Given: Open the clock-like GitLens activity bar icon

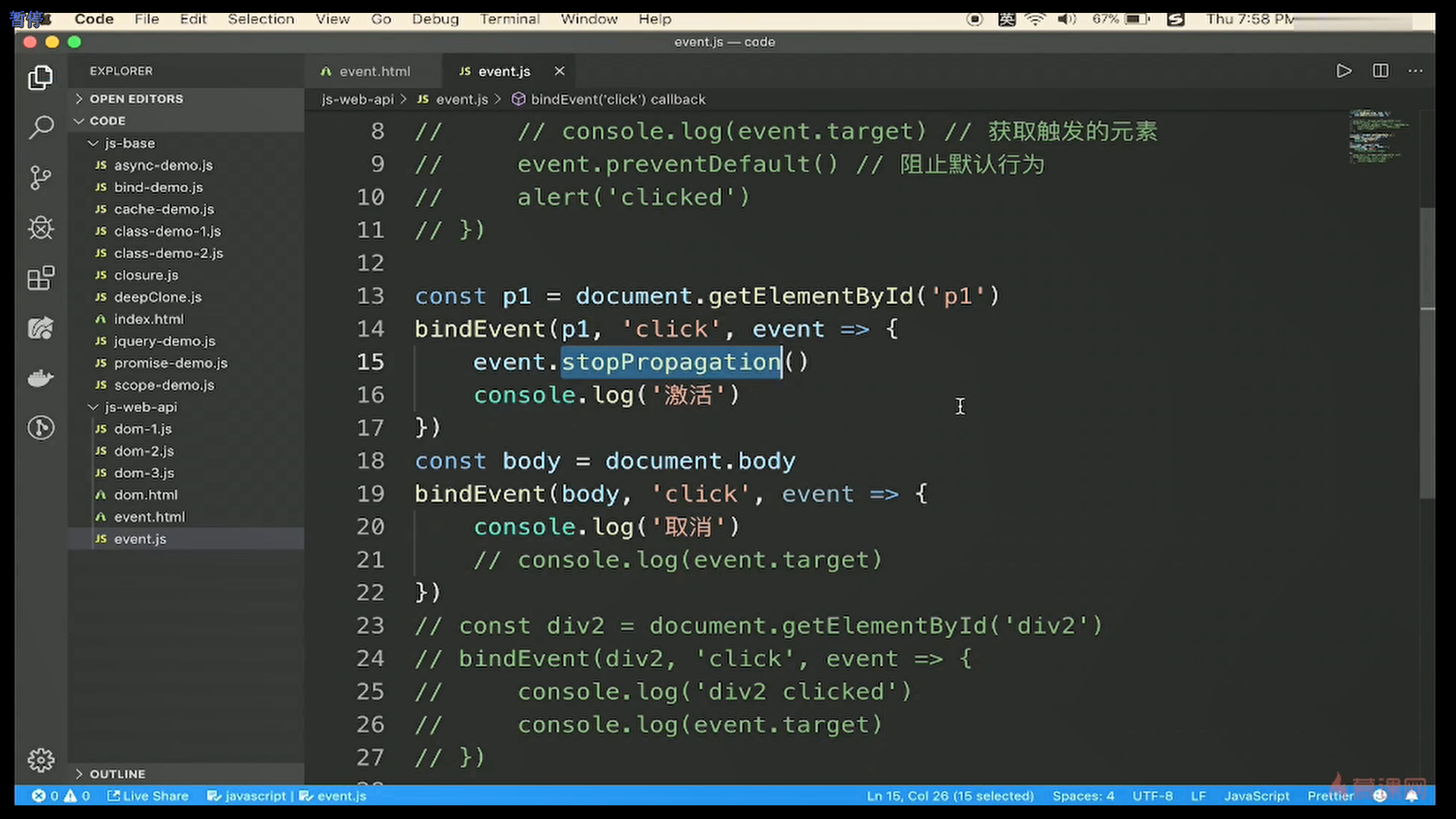Looking at the screenshot, I should [41, 428].
